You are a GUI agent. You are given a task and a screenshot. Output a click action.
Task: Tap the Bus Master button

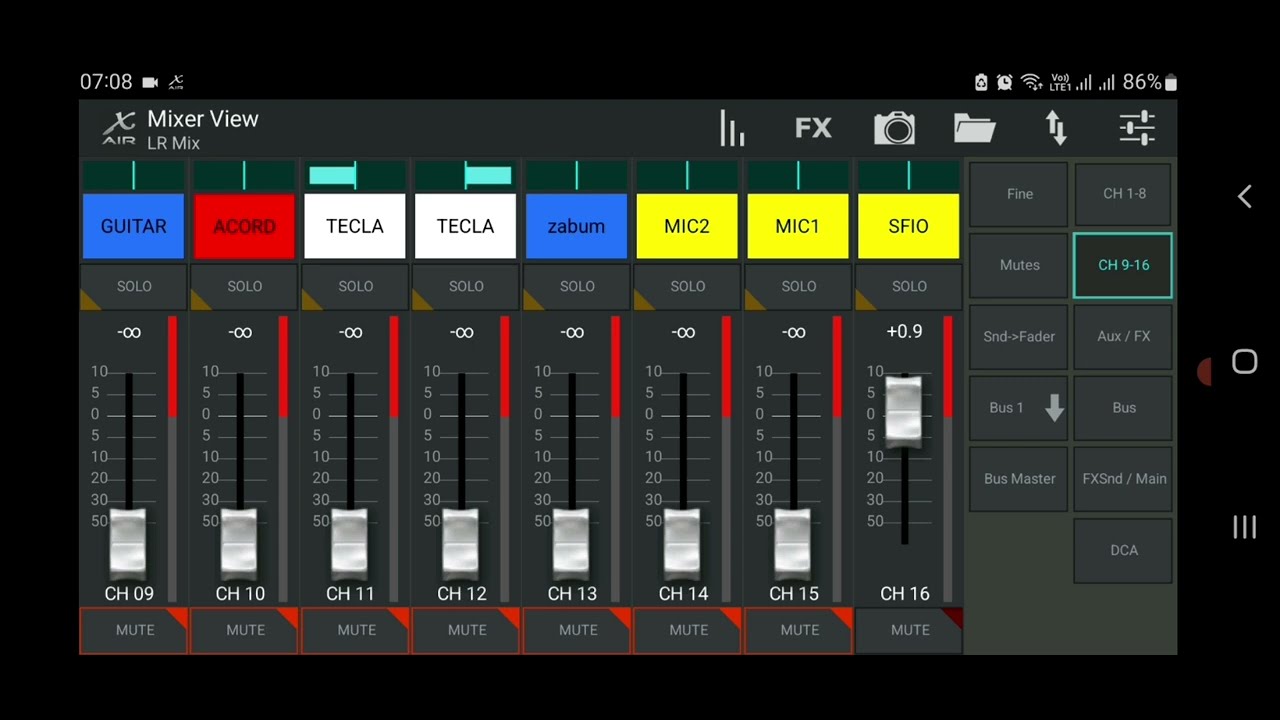click(x=1019, y=479)
